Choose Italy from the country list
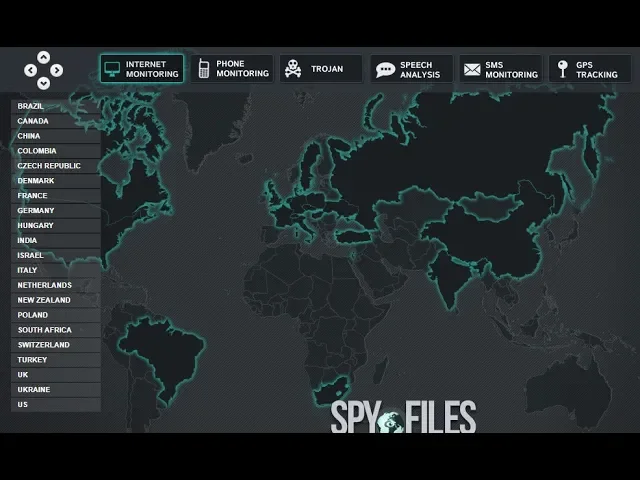 (x=56, y=270)
